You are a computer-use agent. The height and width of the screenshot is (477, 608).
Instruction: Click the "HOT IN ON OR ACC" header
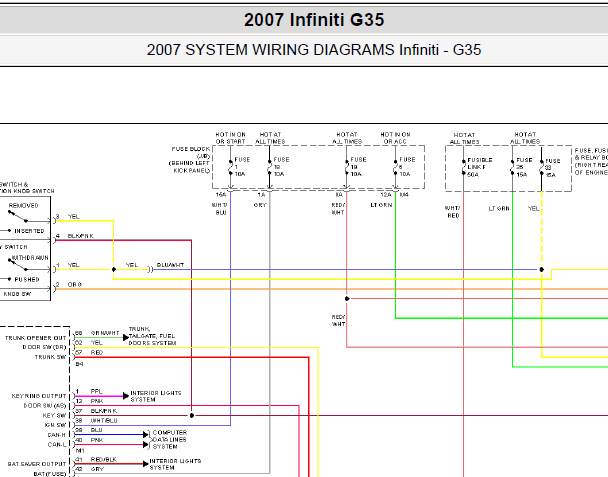pyautogui.click(x=395, y=138)
